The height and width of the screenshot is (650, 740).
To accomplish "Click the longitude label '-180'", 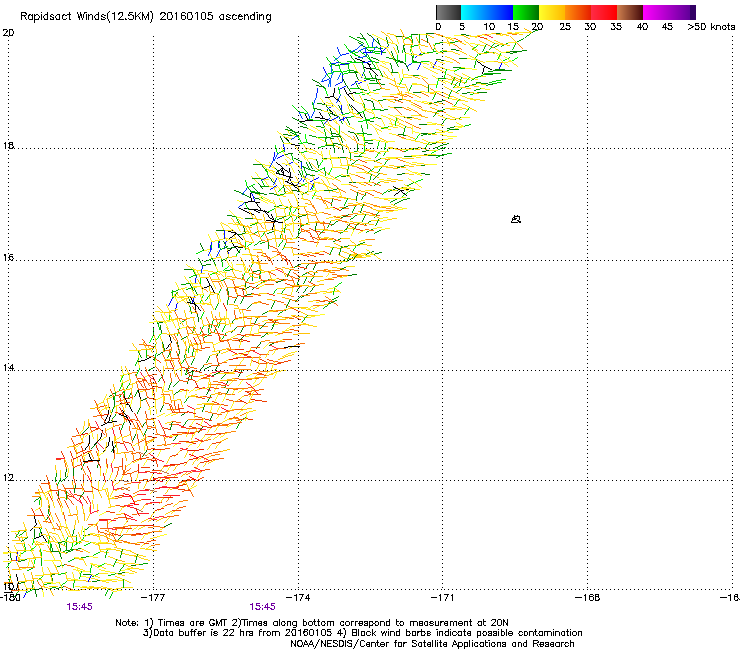I will pyautogui.click(x=10, y=598).
